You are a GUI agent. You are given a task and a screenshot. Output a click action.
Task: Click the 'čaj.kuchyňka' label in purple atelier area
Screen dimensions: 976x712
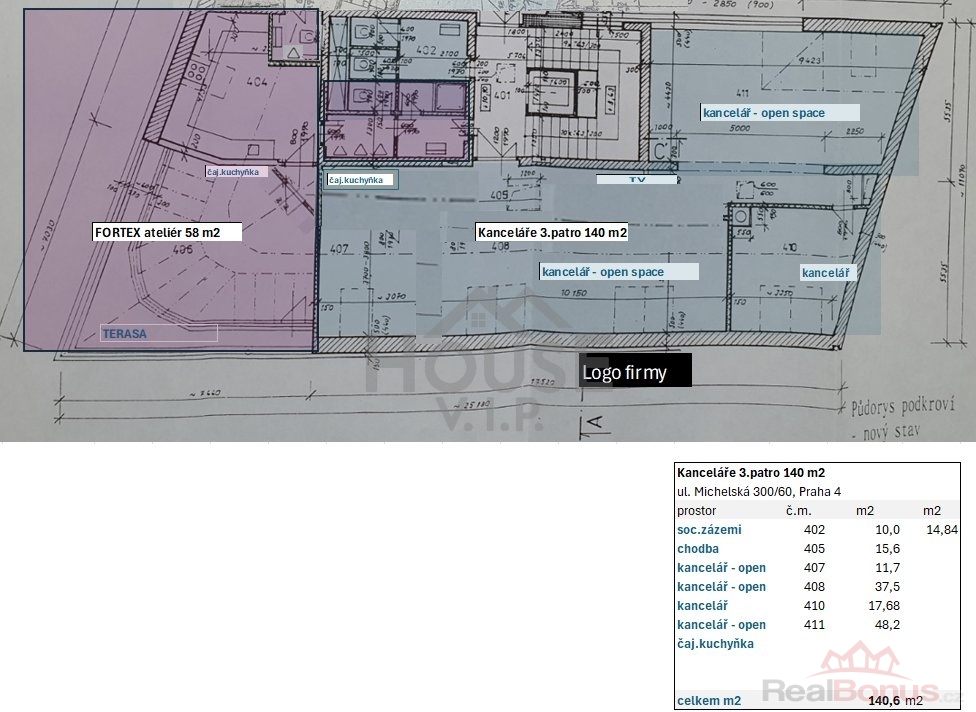235,172
